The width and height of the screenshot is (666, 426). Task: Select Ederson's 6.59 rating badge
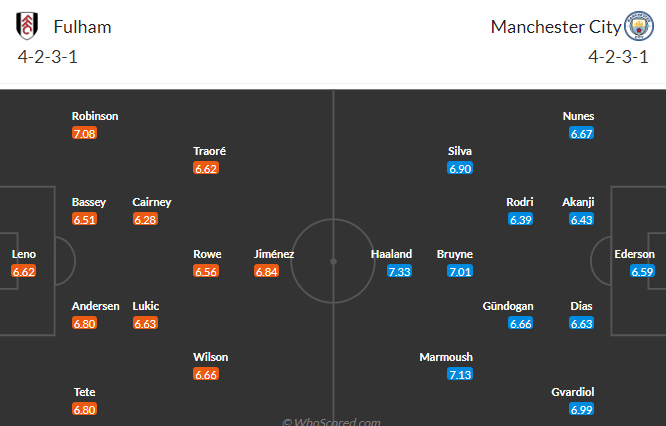click(642, 271)
